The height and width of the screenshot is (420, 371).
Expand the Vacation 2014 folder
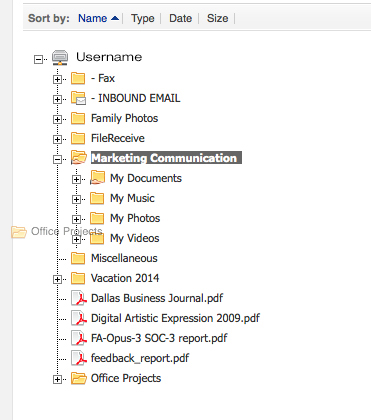coord(57,279)
